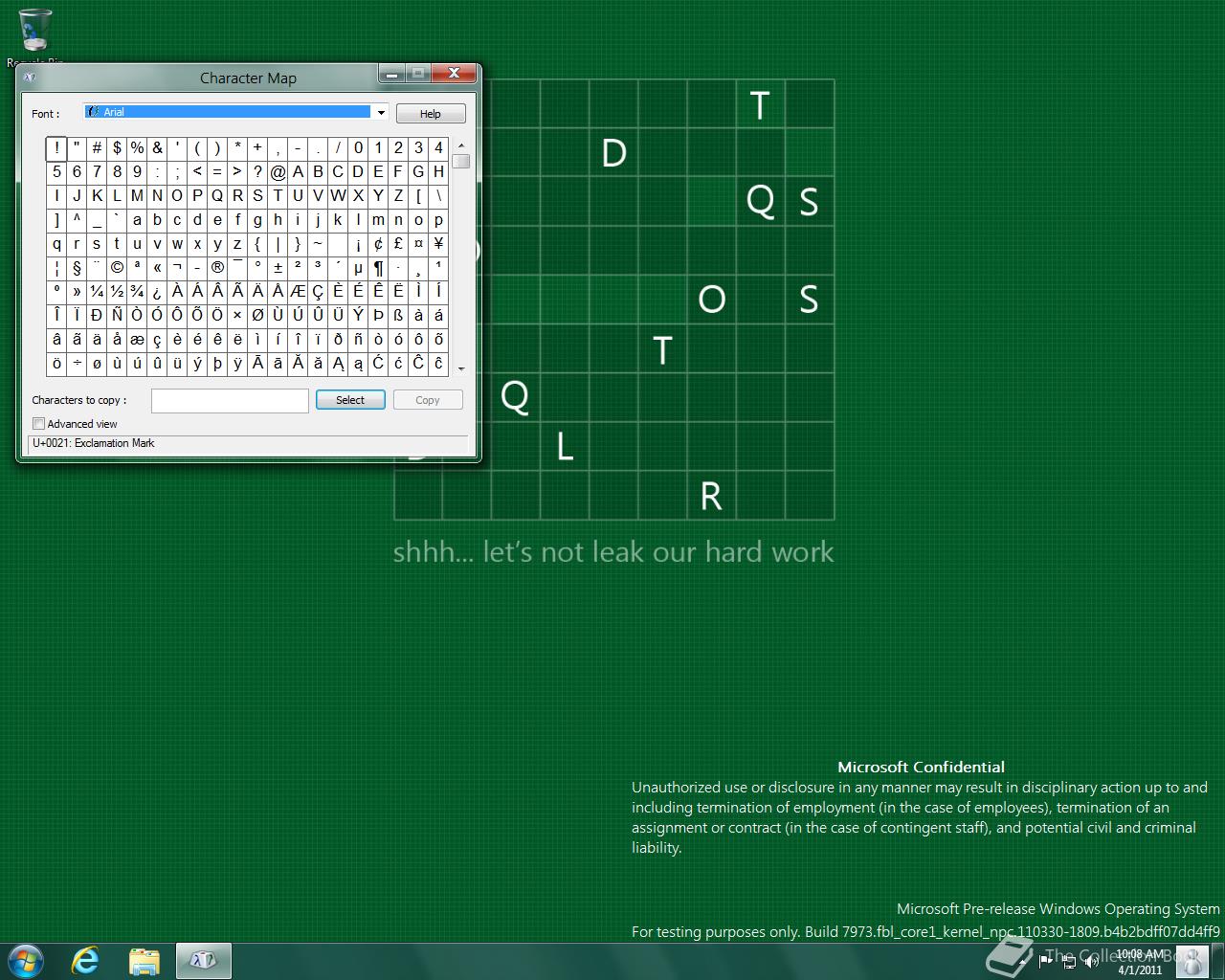Select the $ character cell
Image resolution: width=1225 pixels, height=980 pixels.
[117, 147]
